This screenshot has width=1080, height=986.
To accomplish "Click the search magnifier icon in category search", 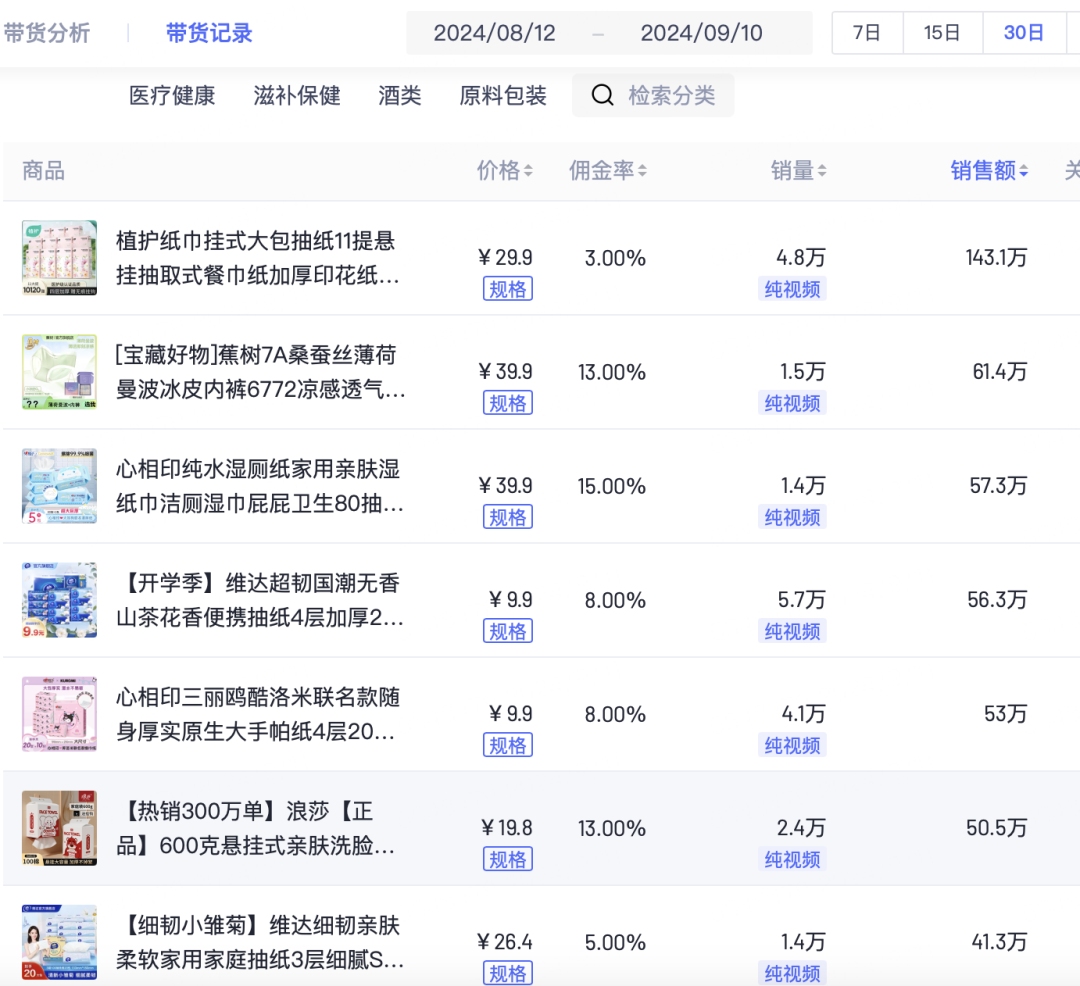I will (602, 95).
